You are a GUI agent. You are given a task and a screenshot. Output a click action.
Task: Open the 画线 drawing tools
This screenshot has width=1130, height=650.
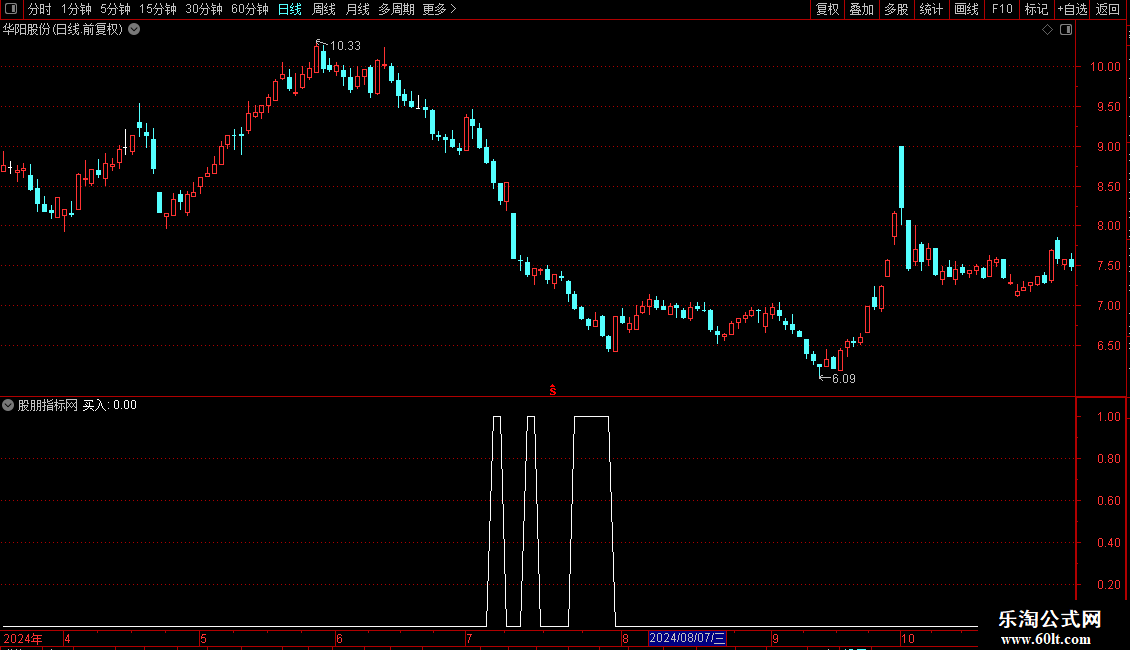(x=966, y=9)
